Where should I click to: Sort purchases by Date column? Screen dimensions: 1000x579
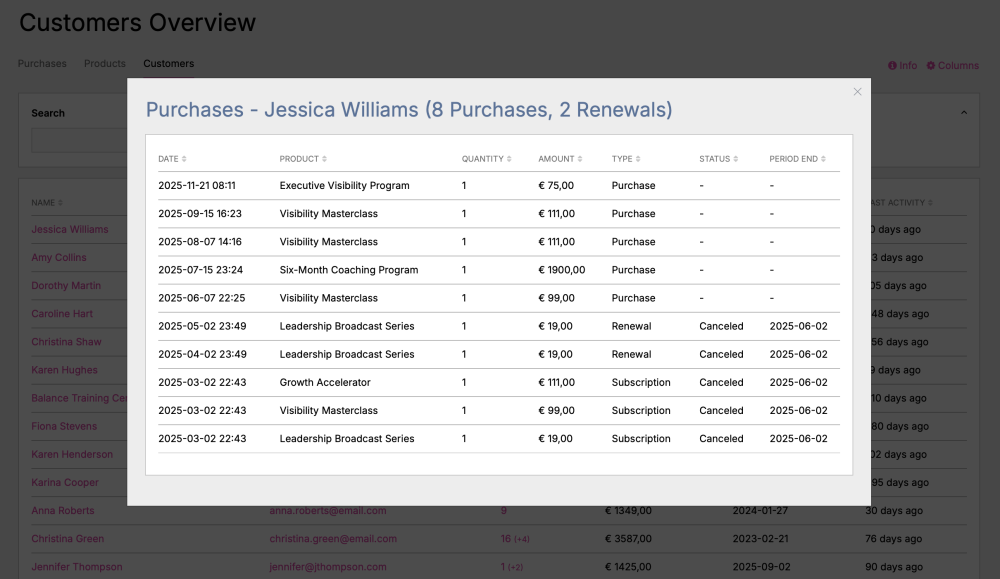point(172,159)
